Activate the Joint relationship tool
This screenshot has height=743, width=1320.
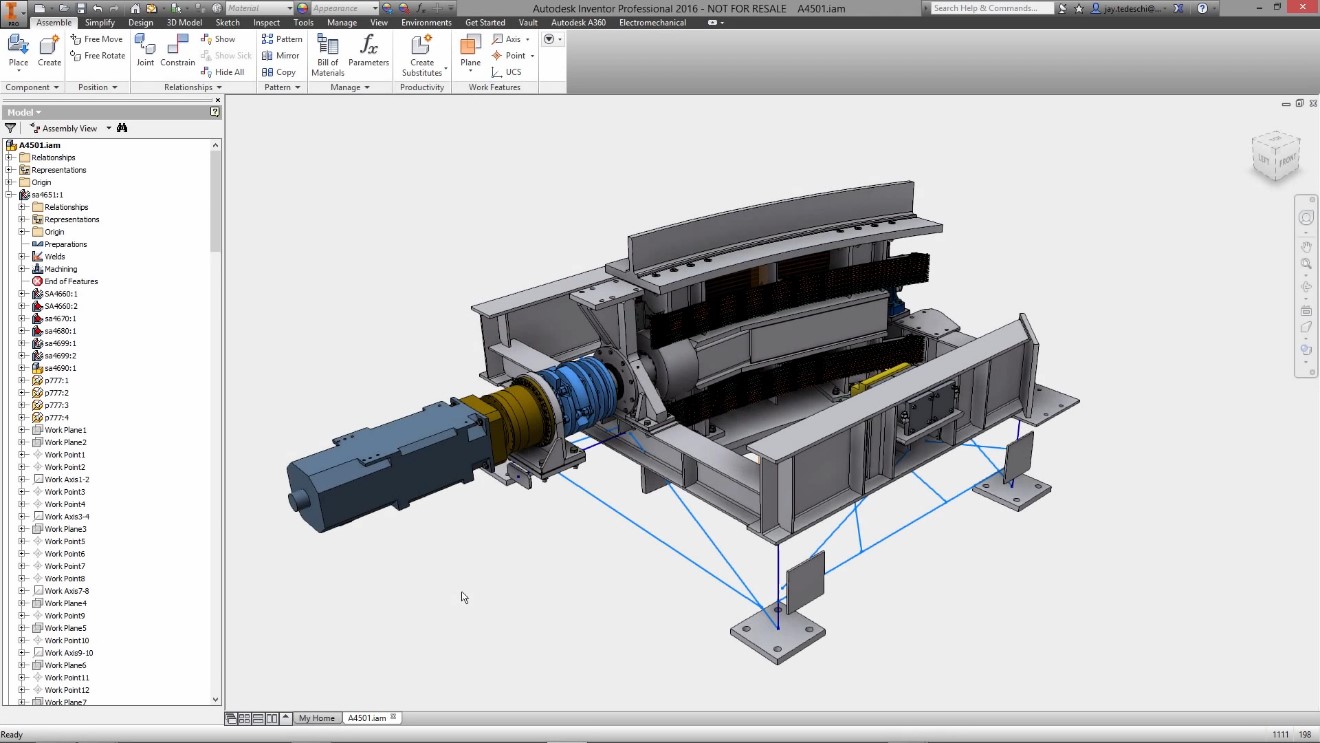point(145,52)
